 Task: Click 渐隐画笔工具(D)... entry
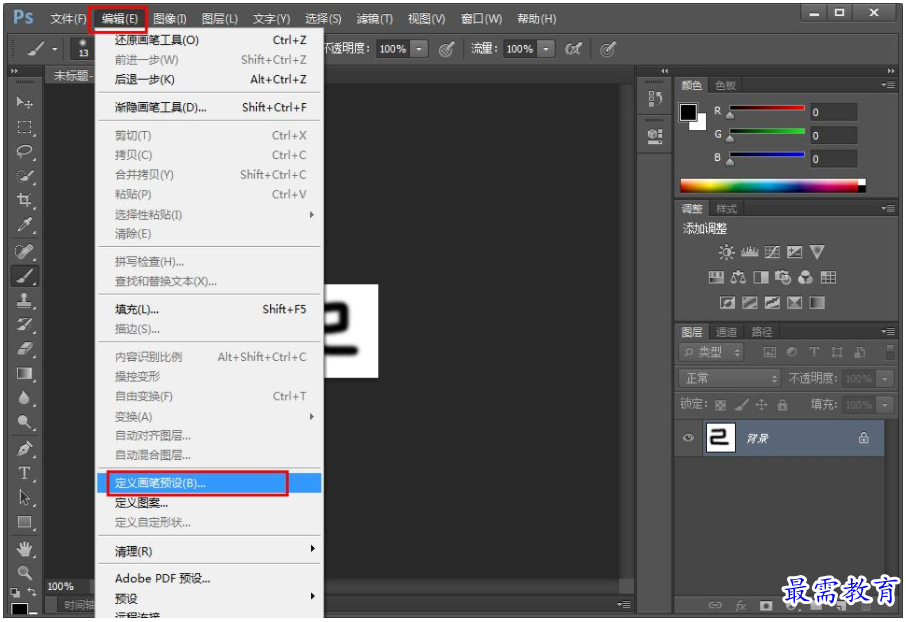(x=209, y=107)
